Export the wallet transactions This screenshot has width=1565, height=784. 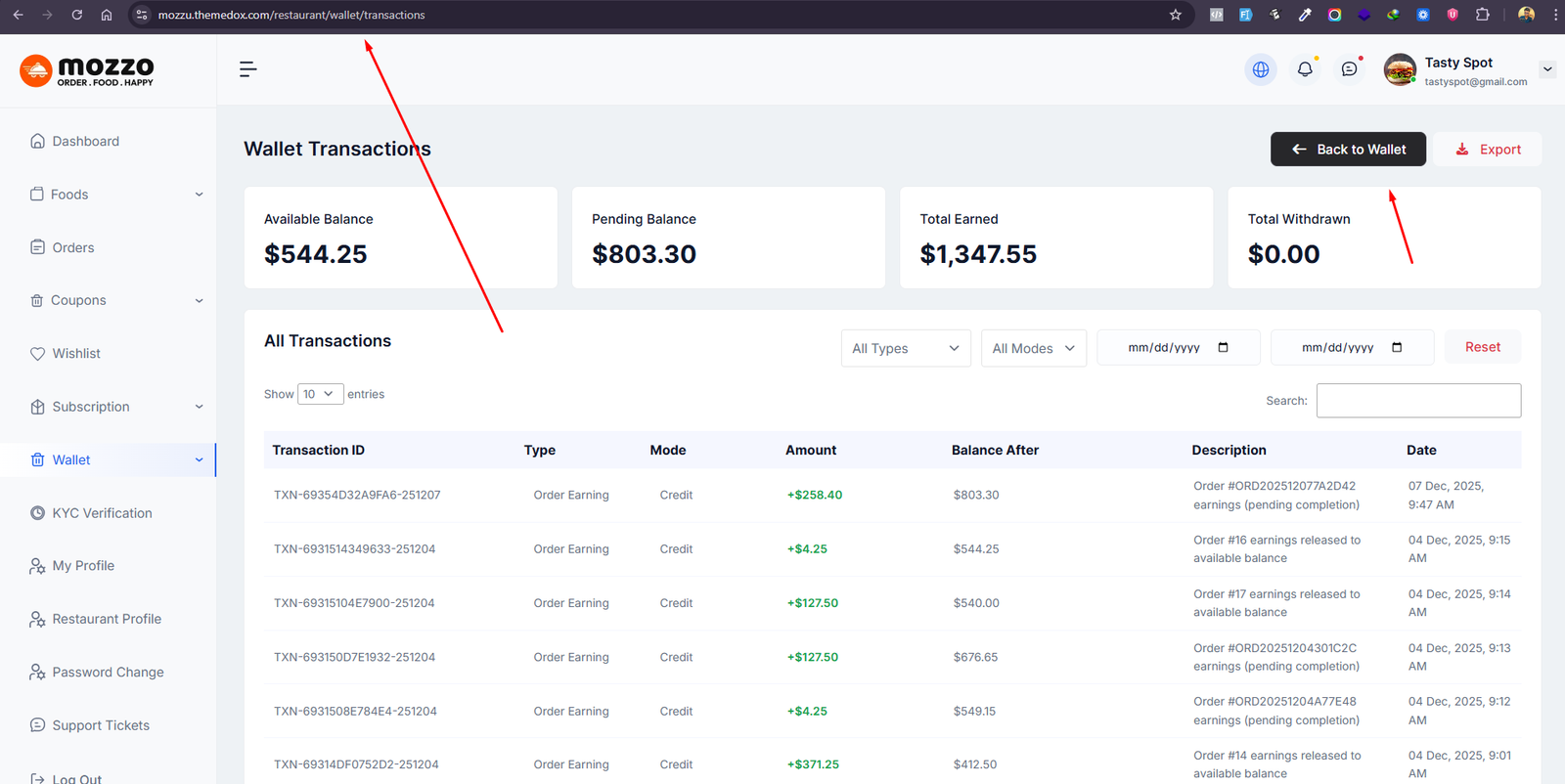click(1488, 150)
